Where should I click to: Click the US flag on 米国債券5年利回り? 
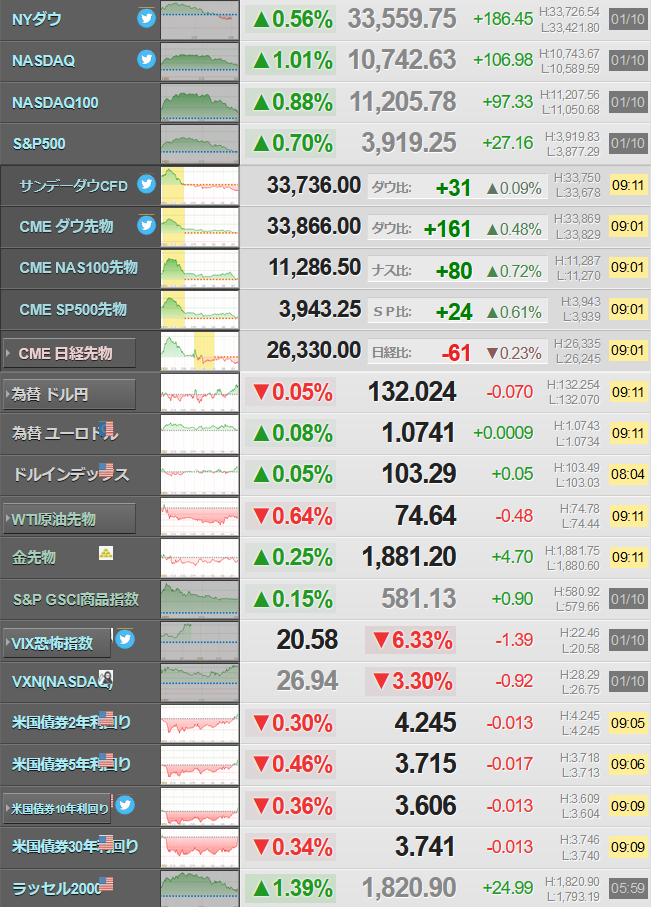tap(106, 760)
